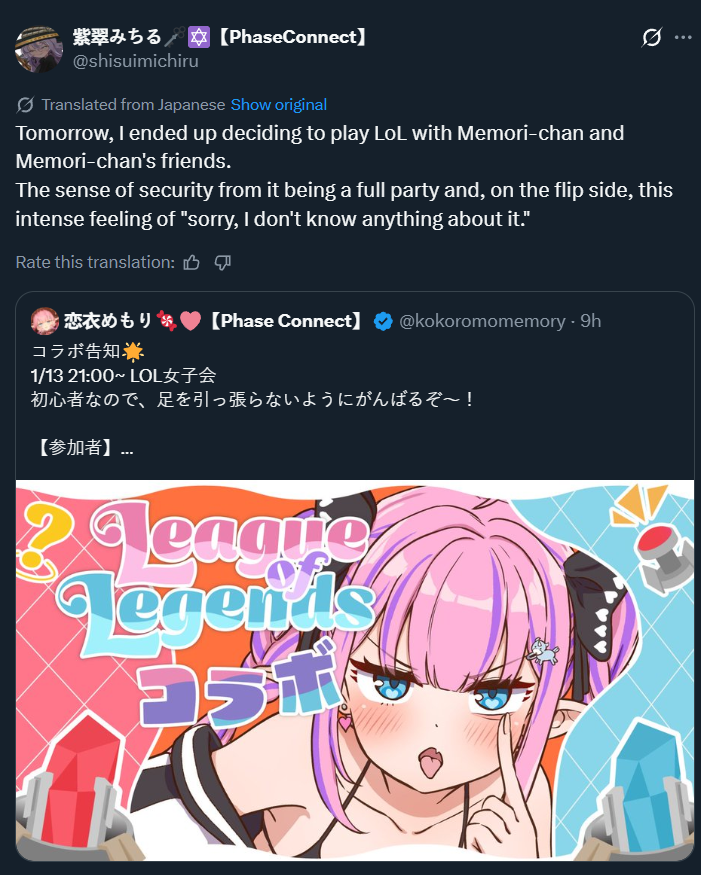The height and width of the screenshot is (875, 701).
Task: Expand the truncated 【参加者】… text
Action: [x=83, y=448]
